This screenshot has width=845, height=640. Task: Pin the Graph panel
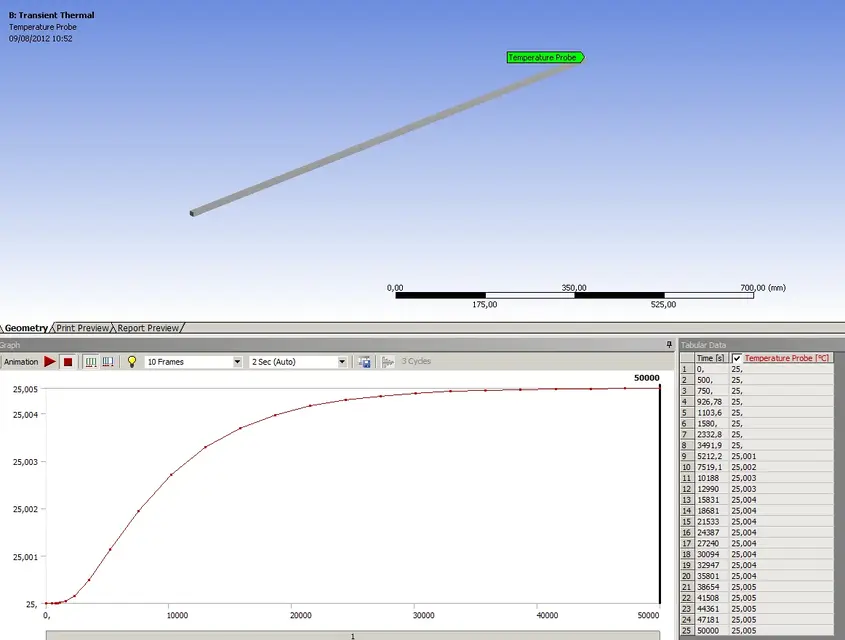669,344
